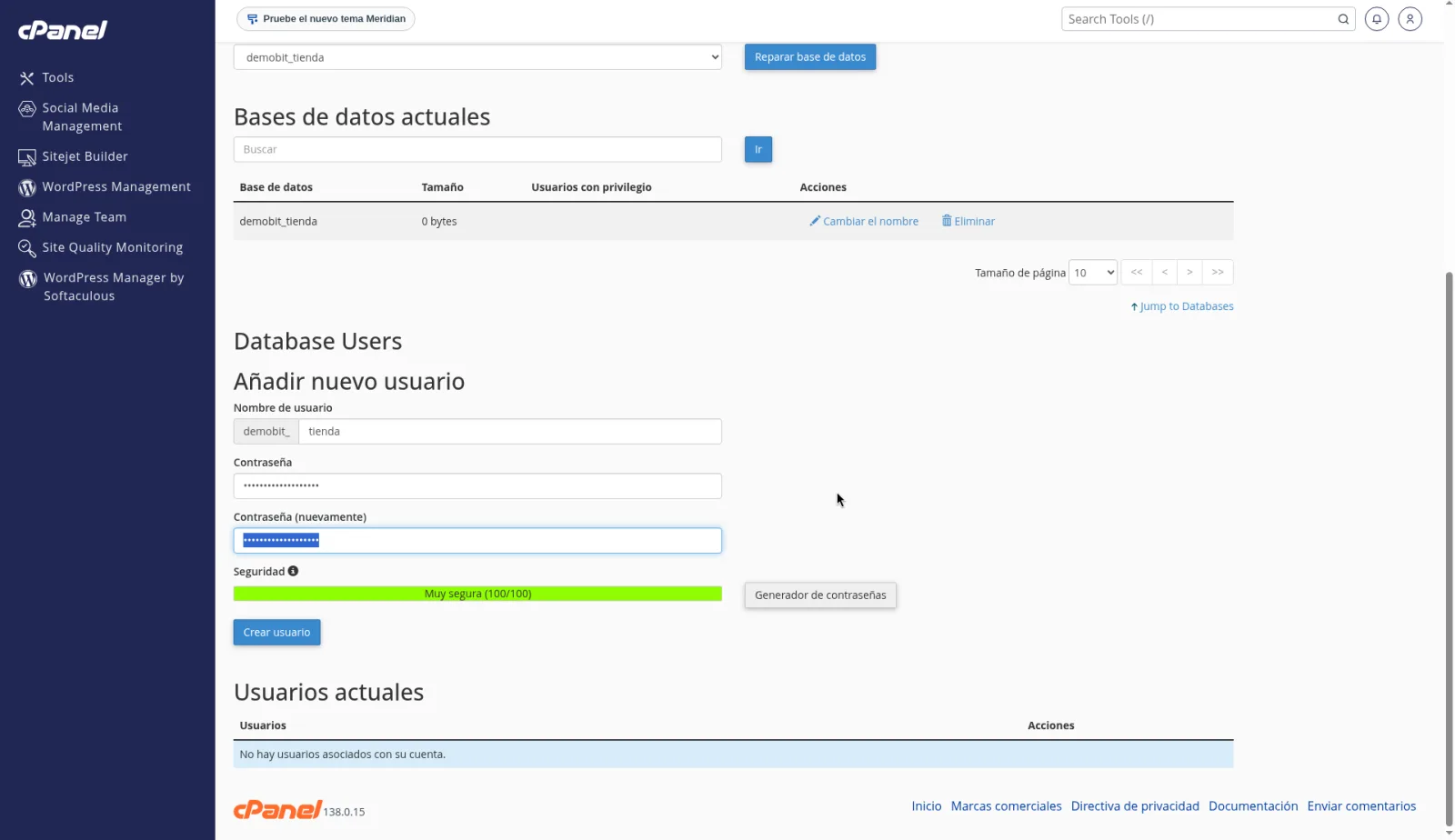Image resolution: width=1455 pixels, height=840 pixels.
Task: Click the Contraseña field
Action: (477, 486)
